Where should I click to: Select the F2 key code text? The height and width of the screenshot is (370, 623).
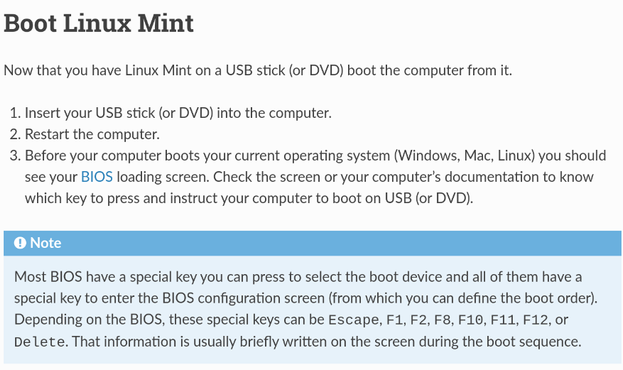(418, 320)
